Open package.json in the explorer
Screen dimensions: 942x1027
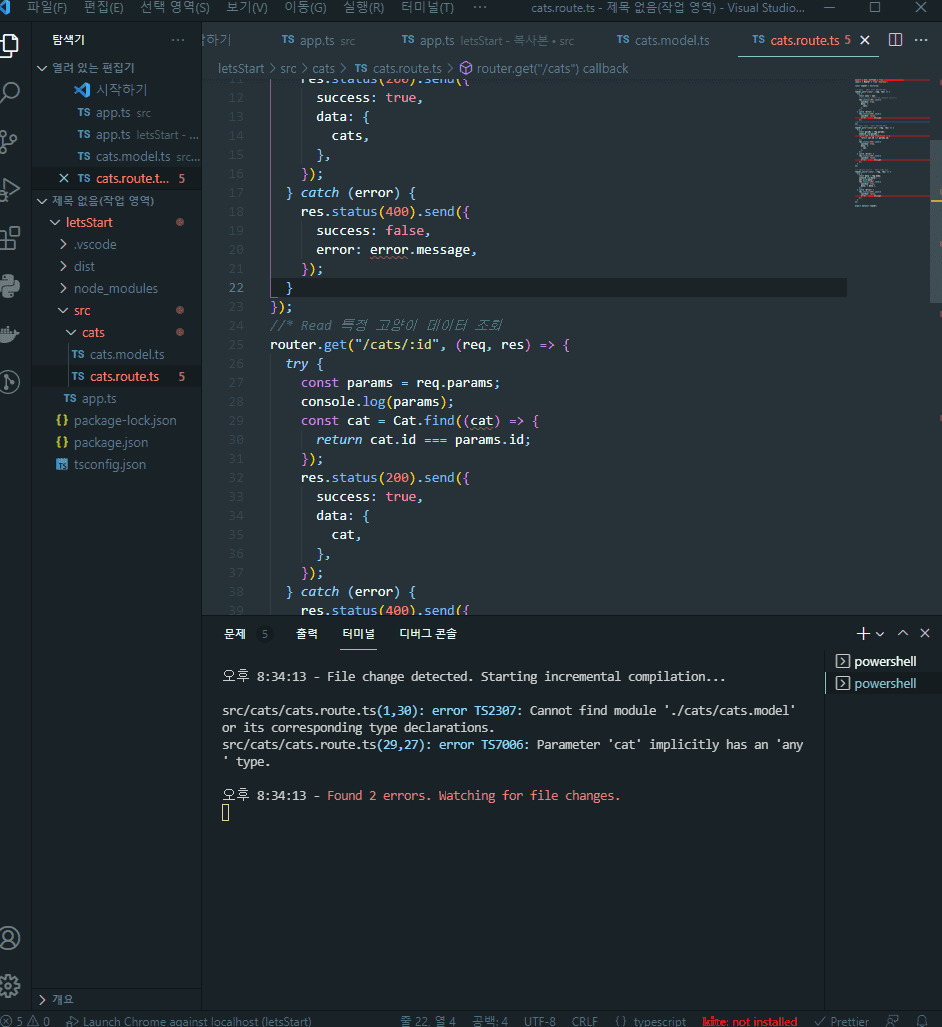(110, 442)
